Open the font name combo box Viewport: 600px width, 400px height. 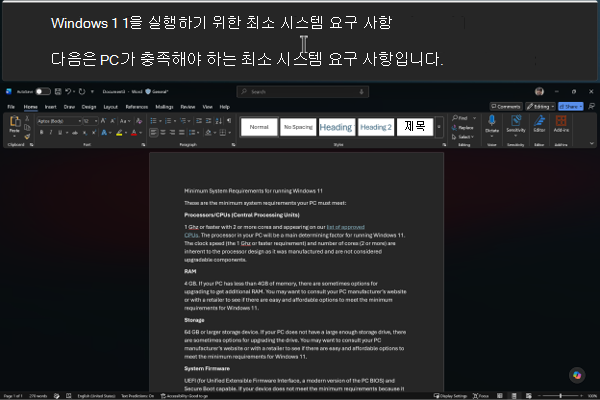click(x=59, y=121)
